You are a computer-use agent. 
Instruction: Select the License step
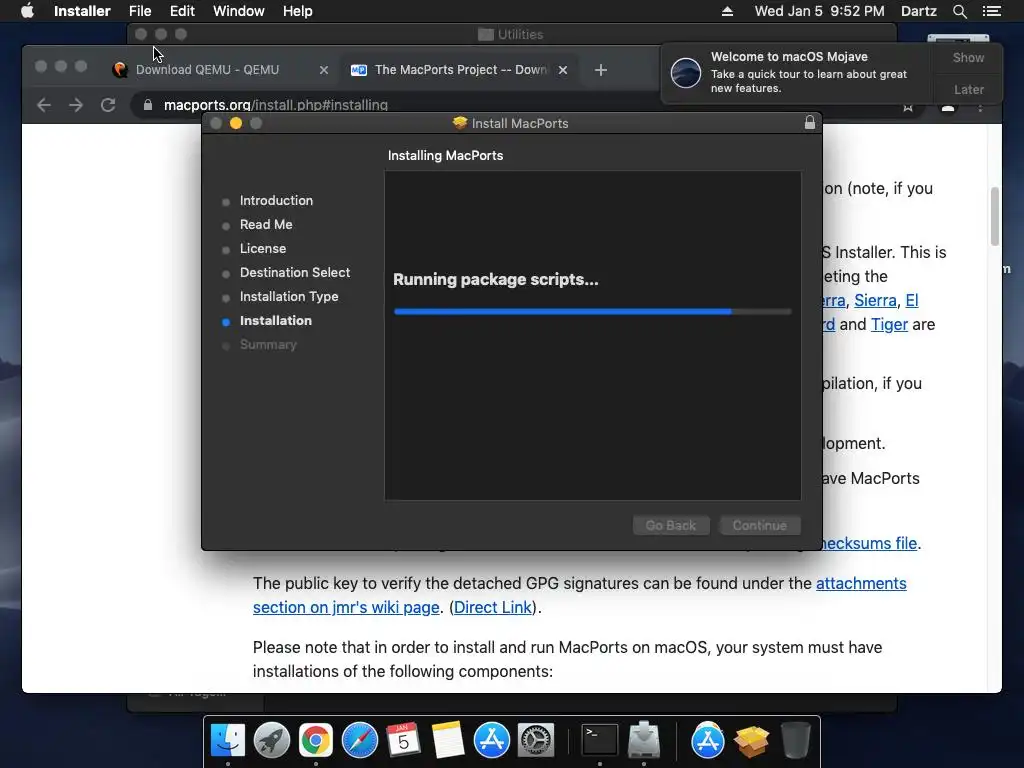tap(263, 249)
